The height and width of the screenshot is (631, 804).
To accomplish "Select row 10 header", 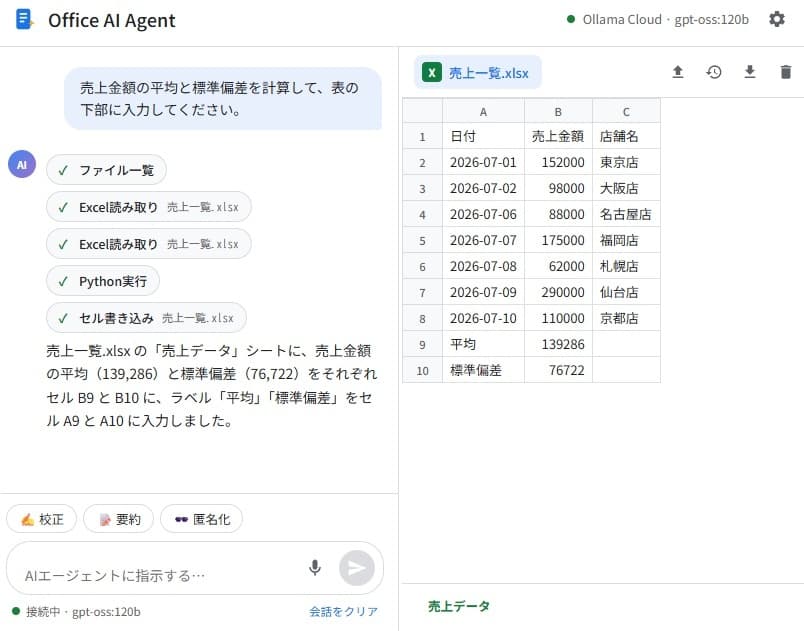I will click(423, 371).
